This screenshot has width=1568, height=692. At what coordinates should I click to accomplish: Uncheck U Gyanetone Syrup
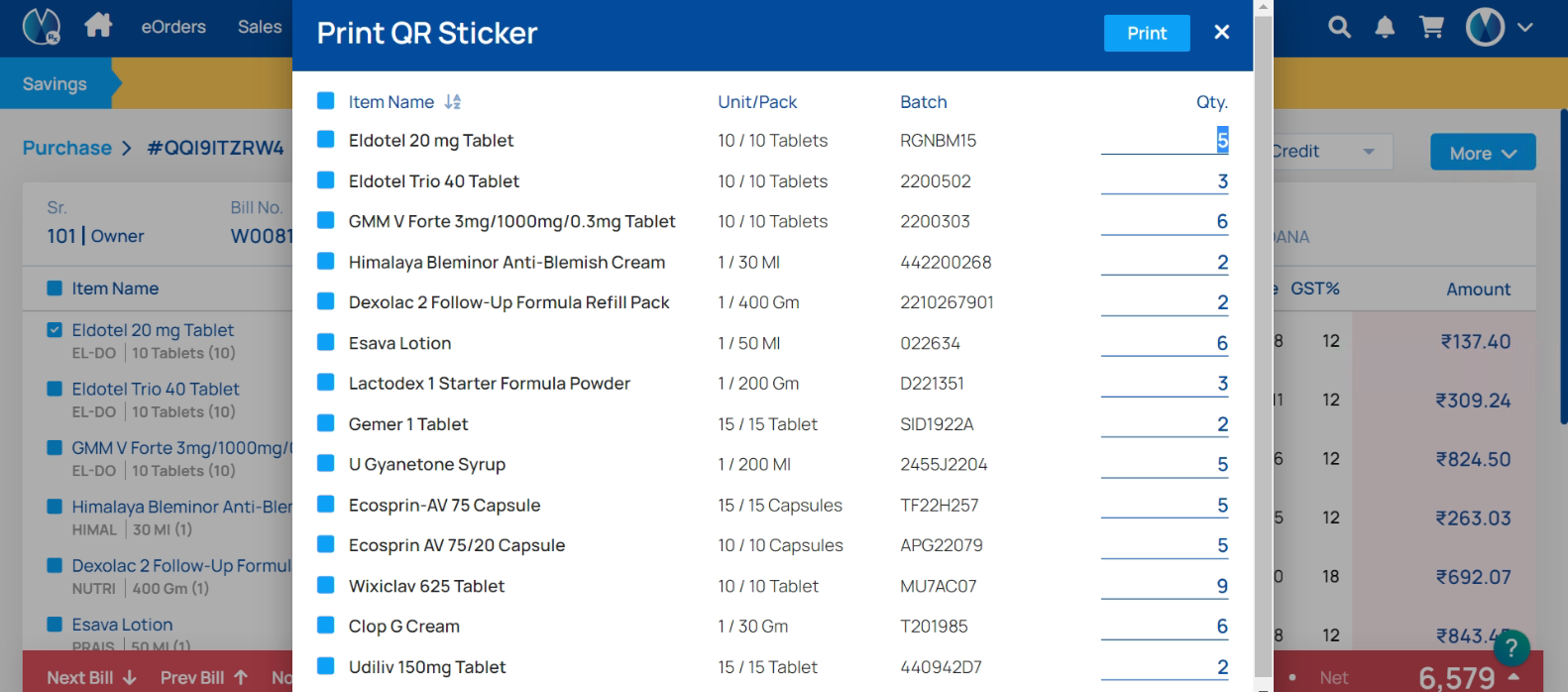325,463
